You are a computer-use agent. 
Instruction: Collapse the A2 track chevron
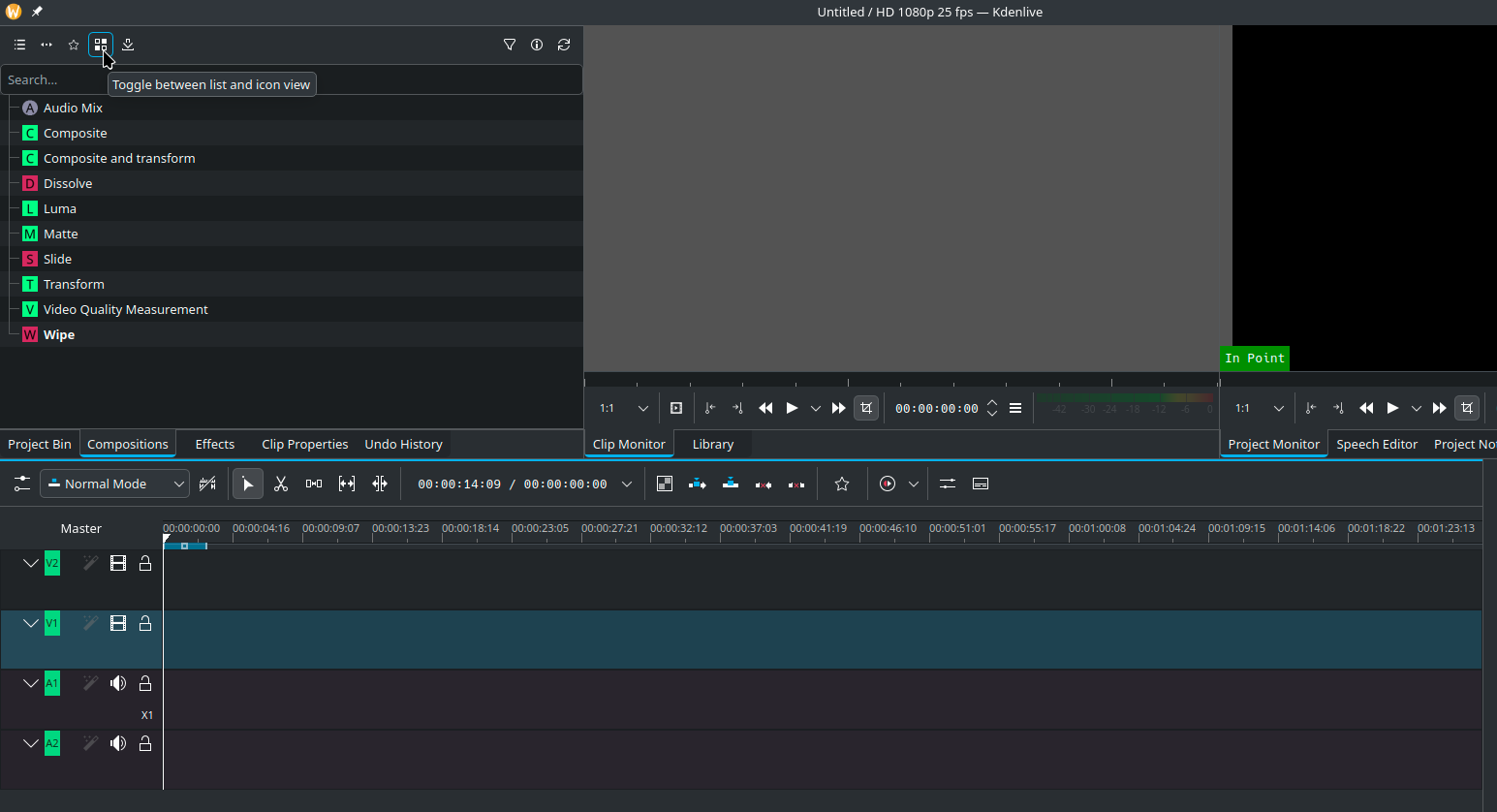[x=31, y=743]
